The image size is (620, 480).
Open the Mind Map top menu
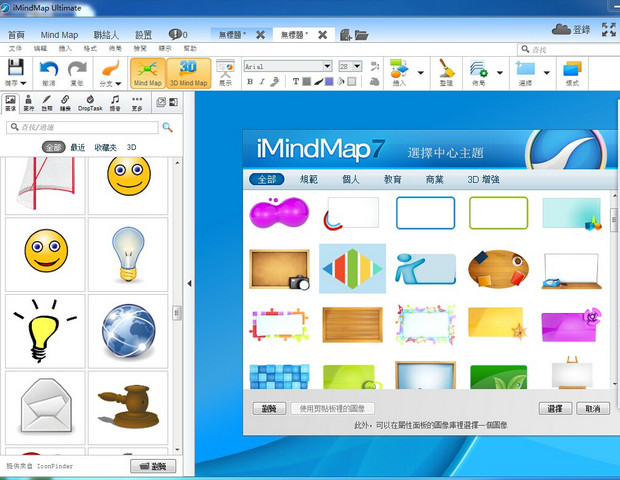point(59,35)
